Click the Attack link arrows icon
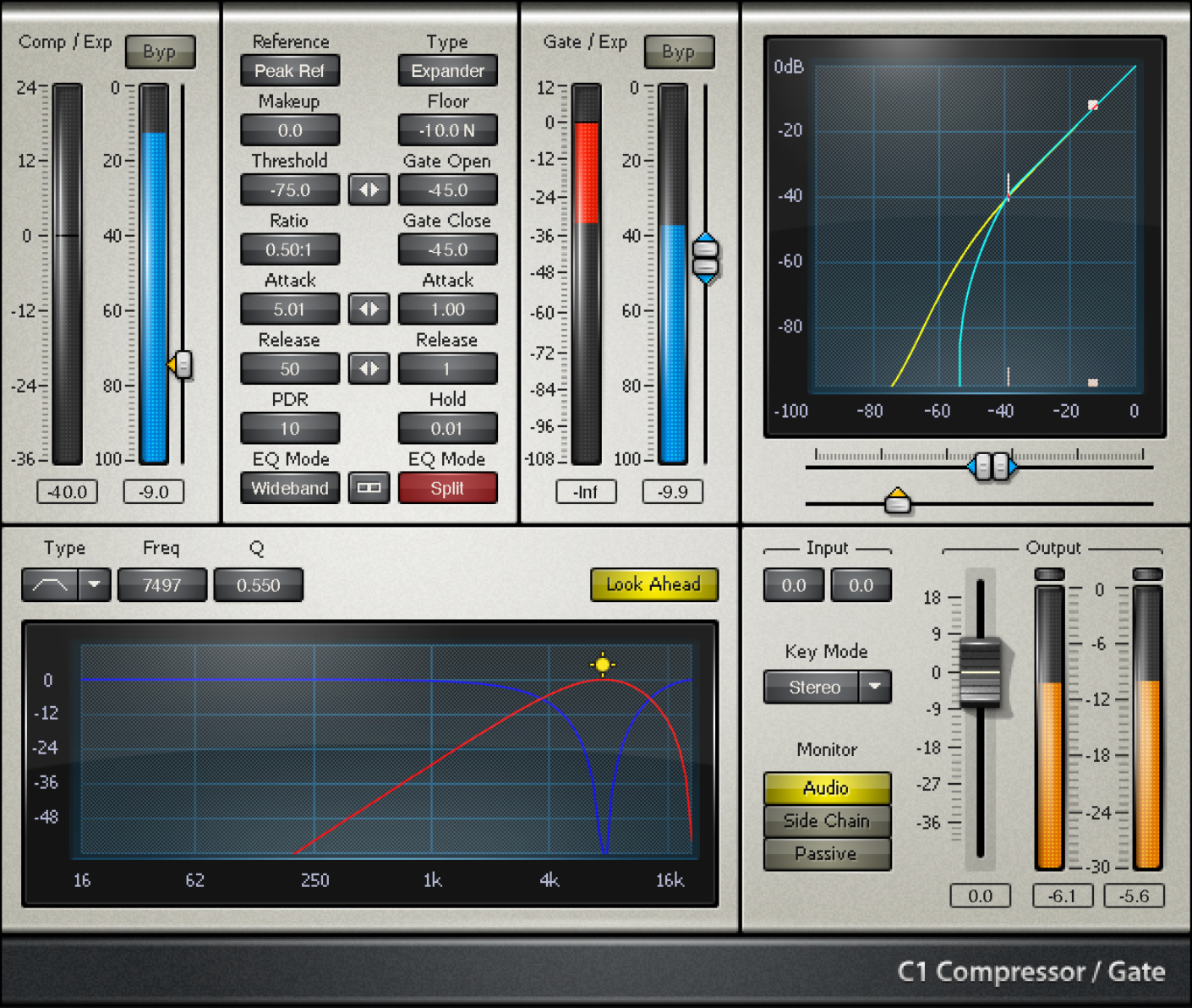Screen dimensions: 1192x1008 [x=369, y=310]
